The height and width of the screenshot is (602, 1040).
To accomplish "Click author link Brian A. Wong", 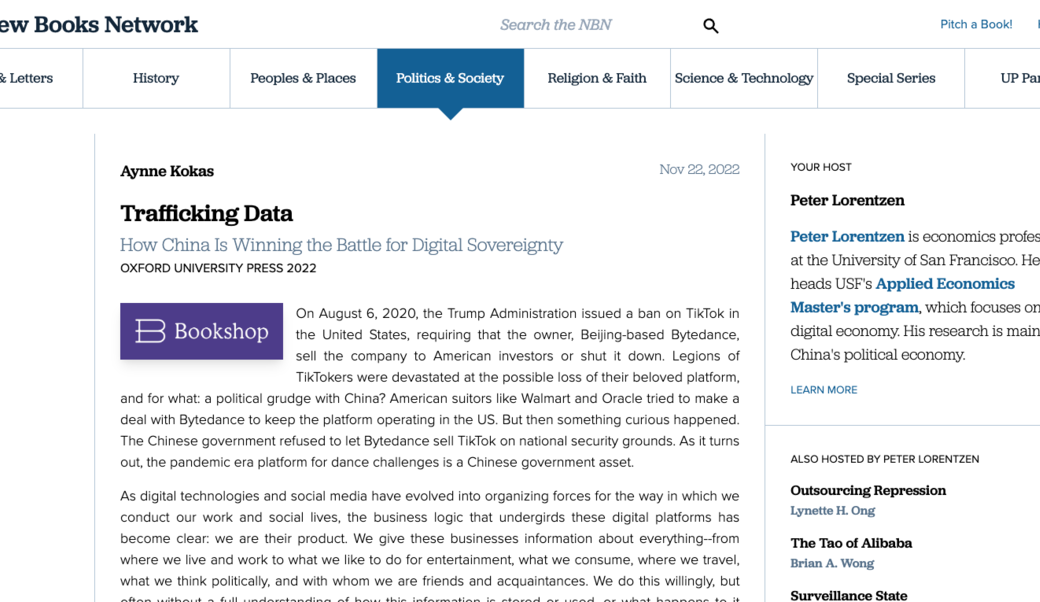I will coord(832,563).
